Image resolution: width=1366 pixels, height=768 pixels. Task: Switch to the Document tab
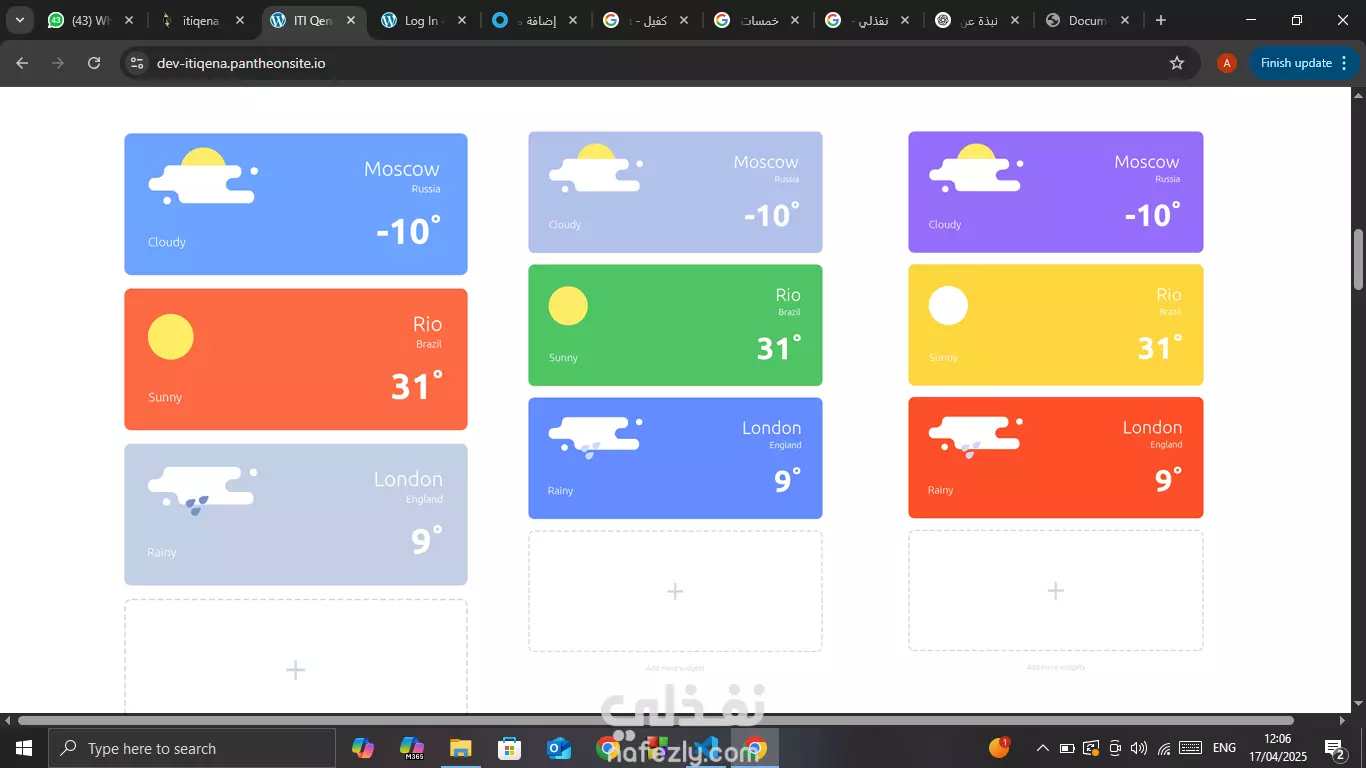tap(1089, 20)
